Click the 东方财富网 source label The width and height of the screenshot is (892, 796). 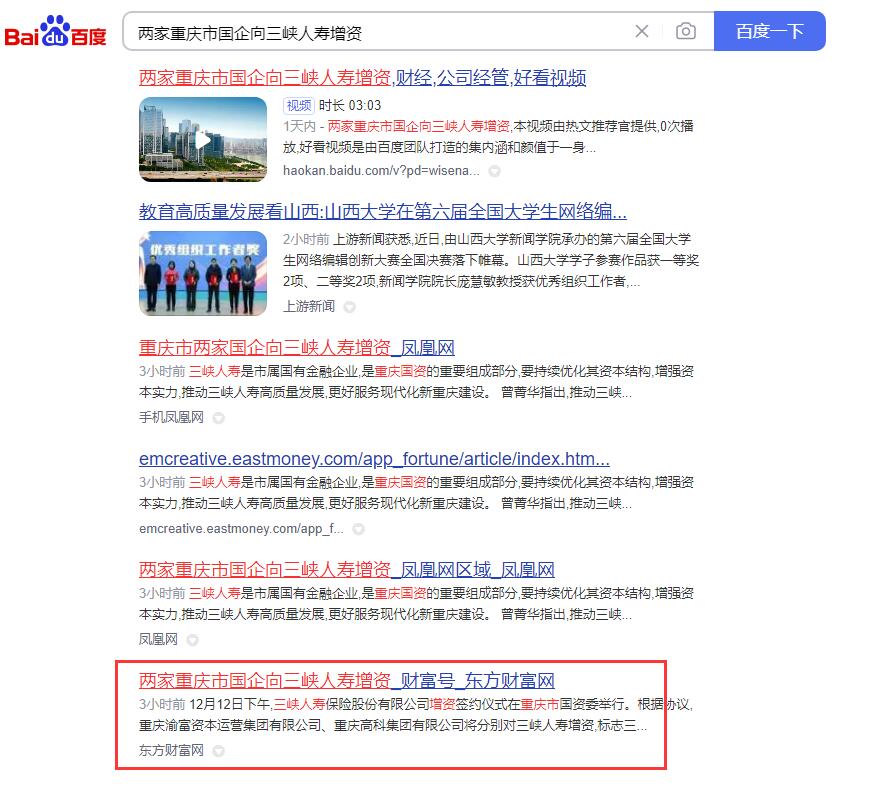coord(171,750)
